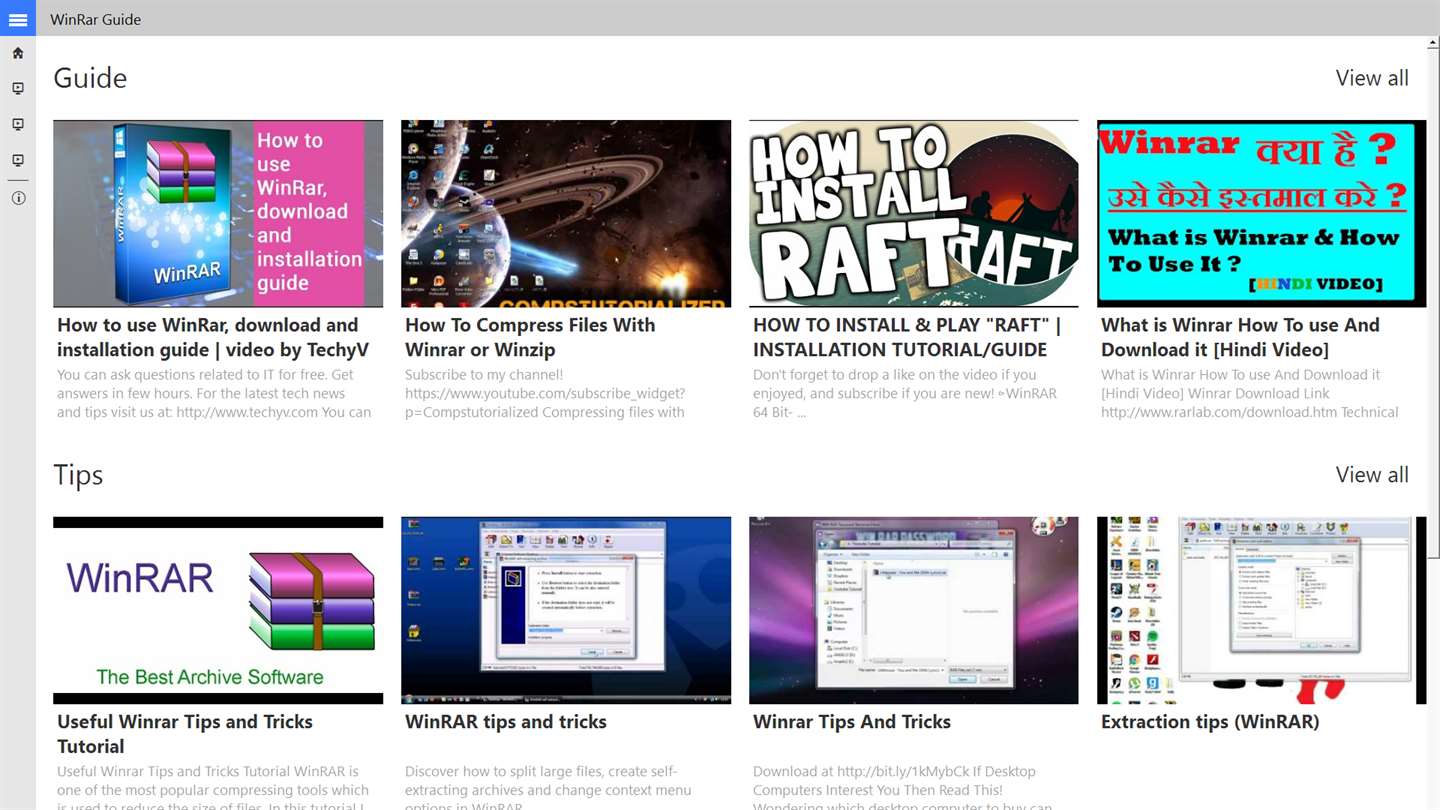Click the scroll-up arrow of the page scrollbar
Viewport: 1440px width, 810px height.
coord(1432,44)
